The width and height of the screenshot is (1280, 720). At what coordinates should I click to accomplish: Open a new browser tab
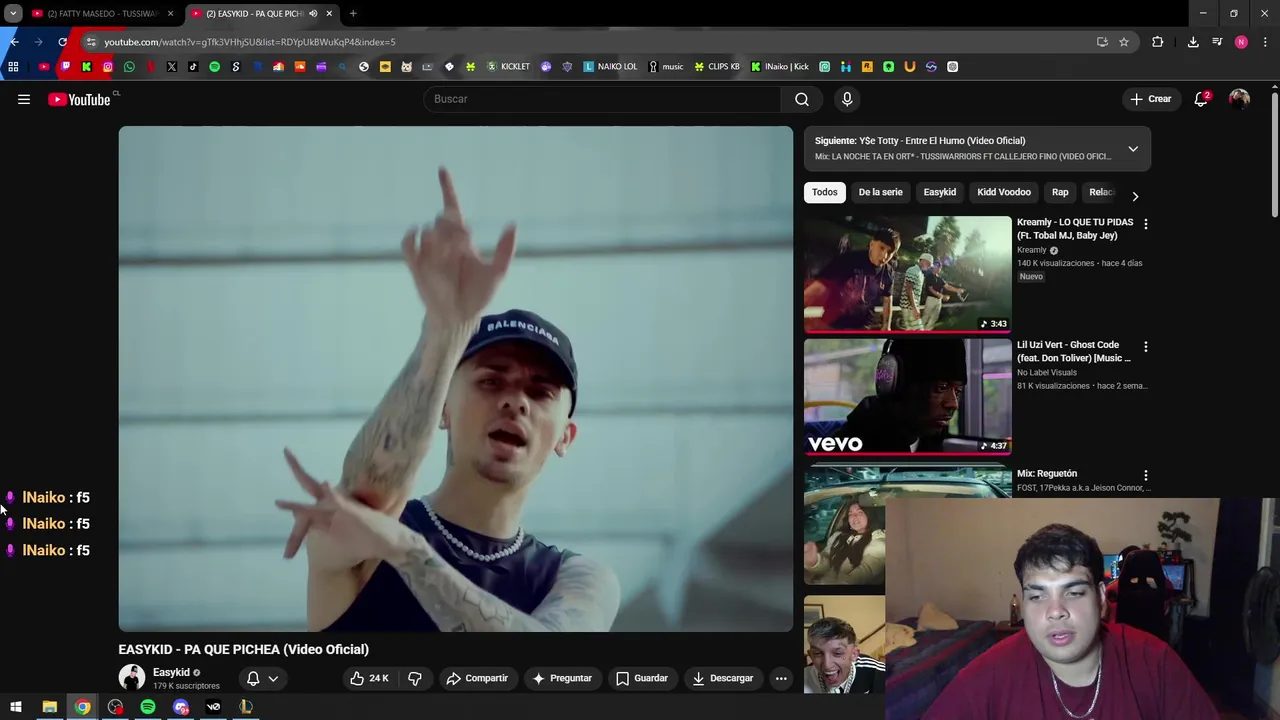pyautogui.click(x=353, y=14)
